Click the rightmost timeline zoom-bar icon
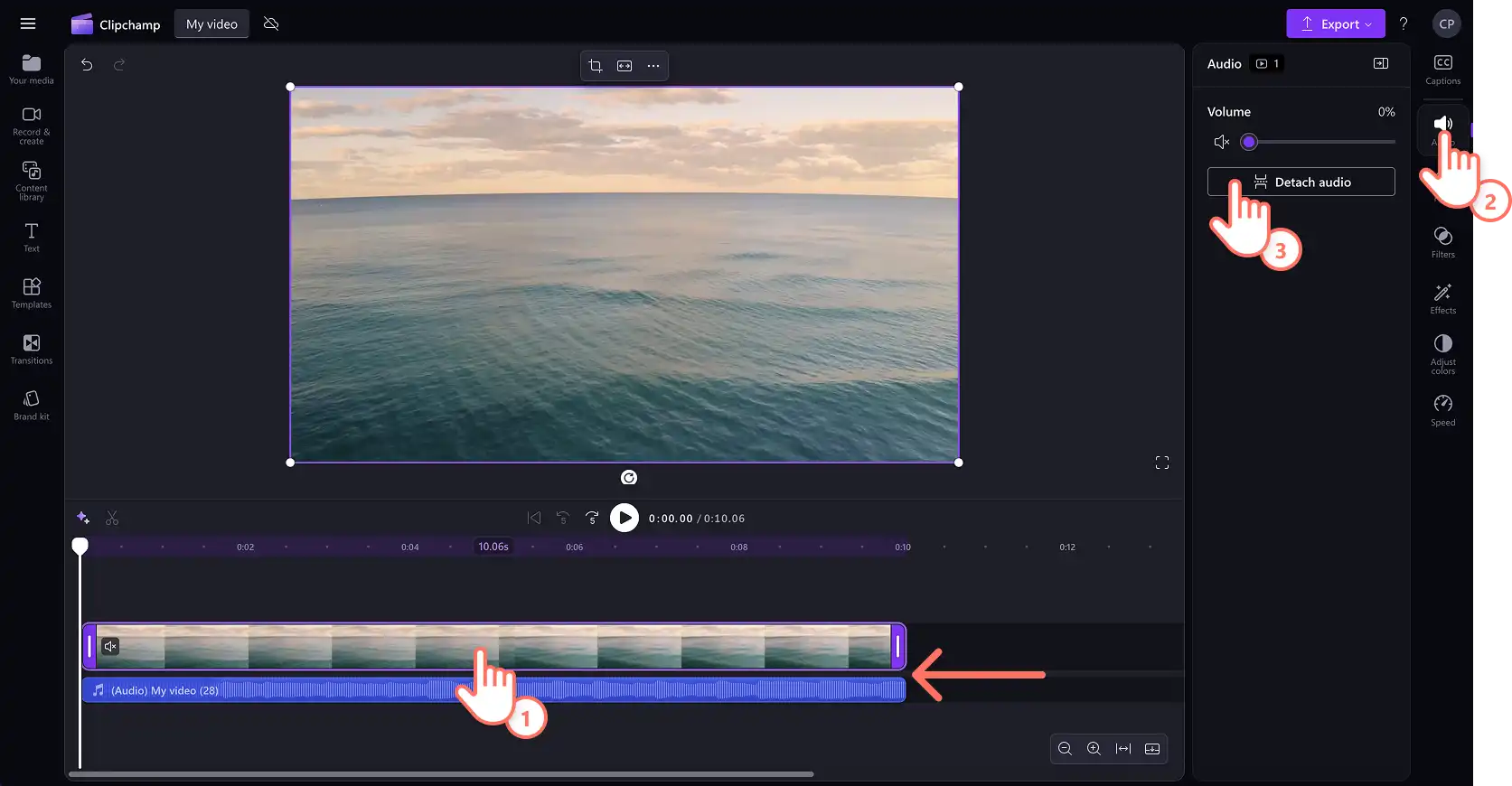The height and width of the screenshot is (786, 1512). (1152, 748)
